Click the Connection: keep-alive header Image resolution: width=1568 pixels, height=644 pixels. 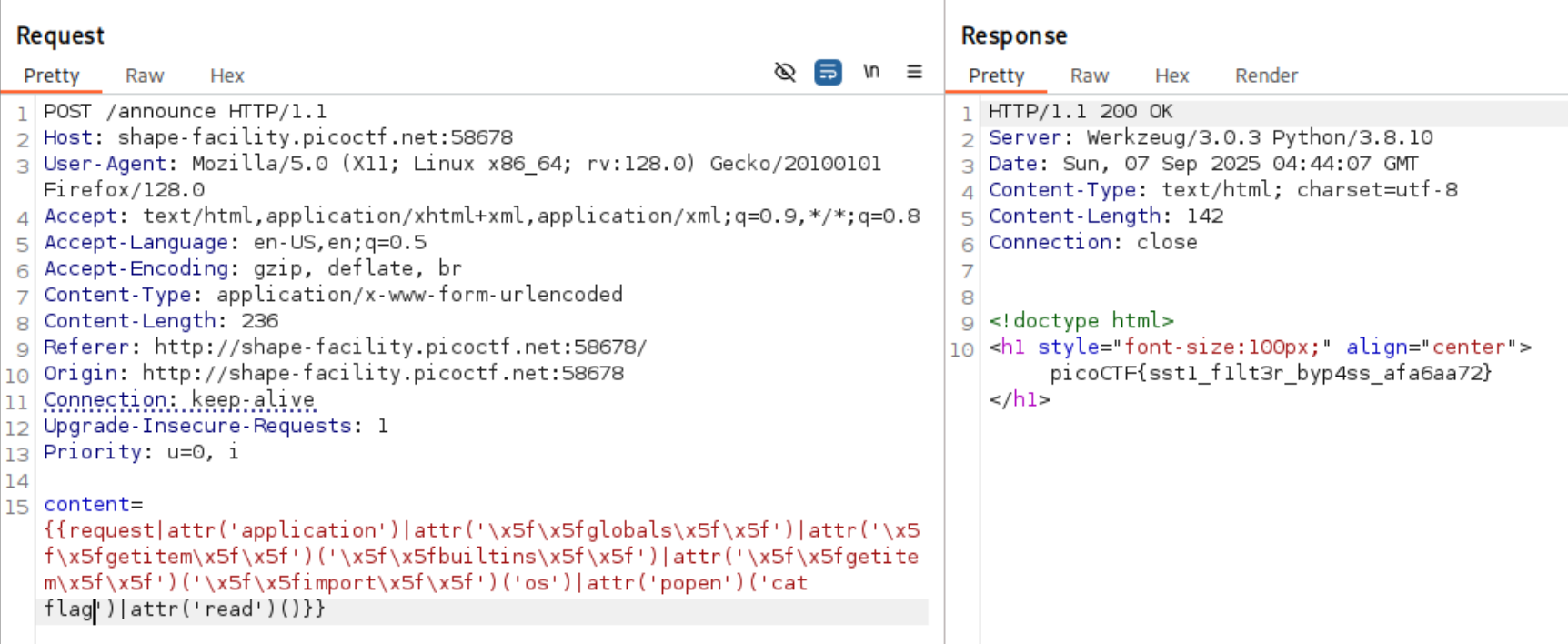tap(179, 399)
